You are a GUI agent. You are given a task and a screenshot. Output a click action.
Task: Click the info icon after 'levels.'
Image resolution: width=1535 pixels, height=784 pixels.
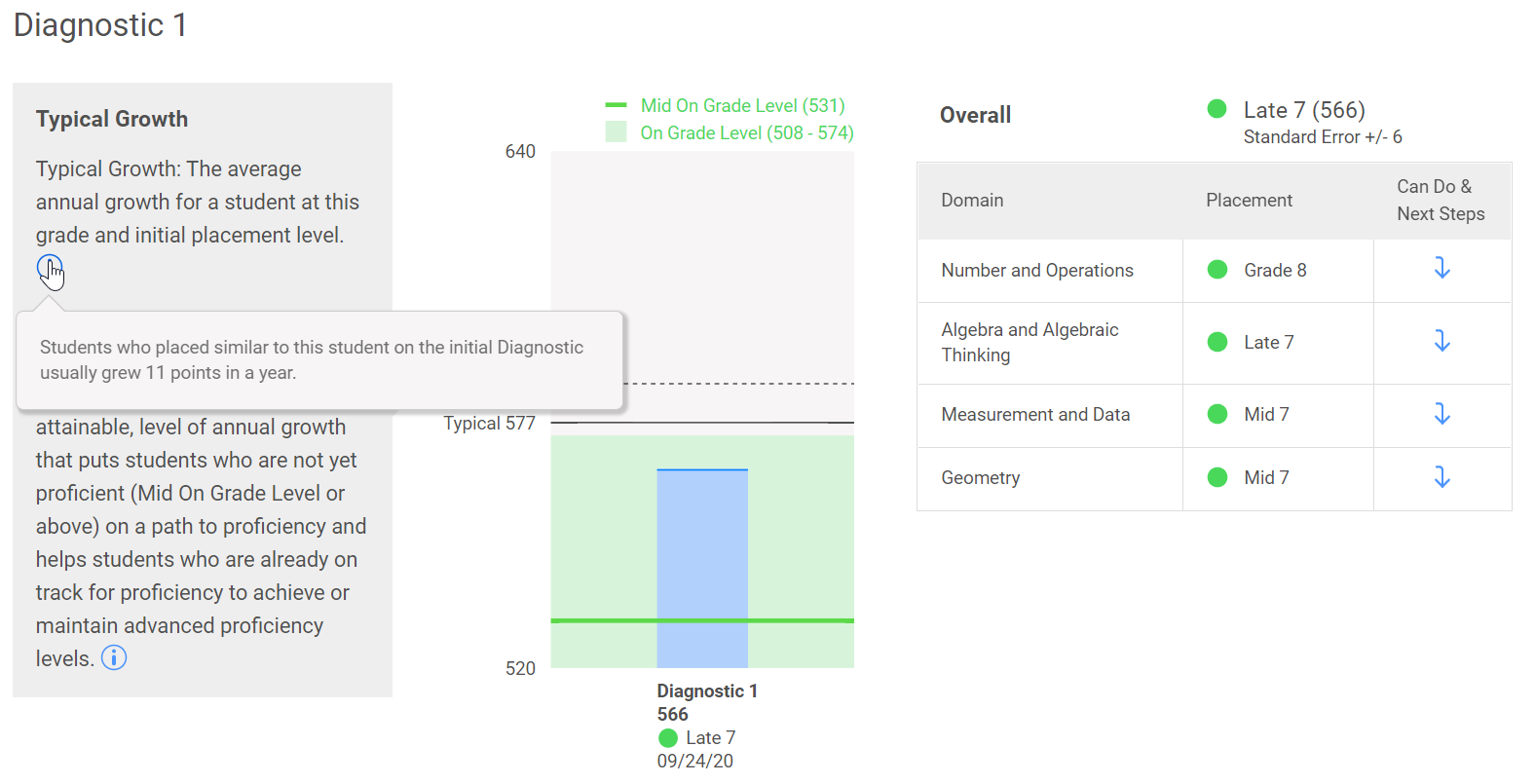114,658
